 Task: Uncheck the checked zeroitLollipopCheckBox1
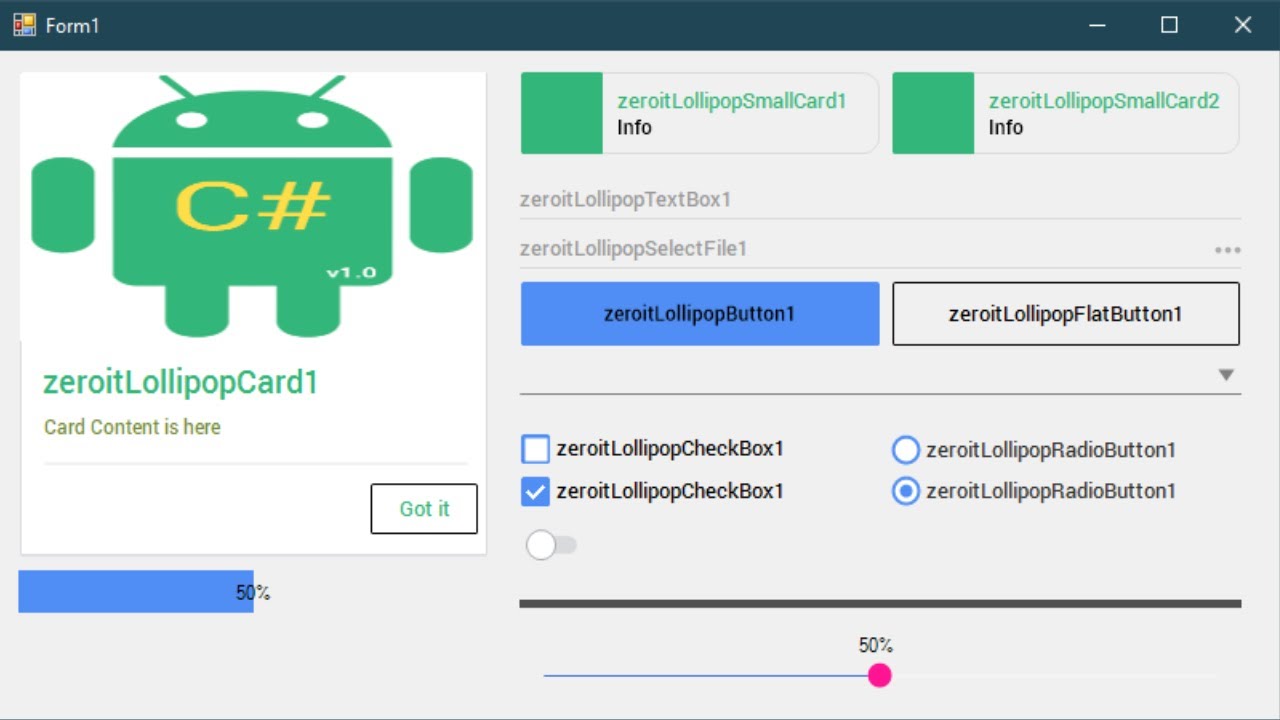[x=536, y=491]
